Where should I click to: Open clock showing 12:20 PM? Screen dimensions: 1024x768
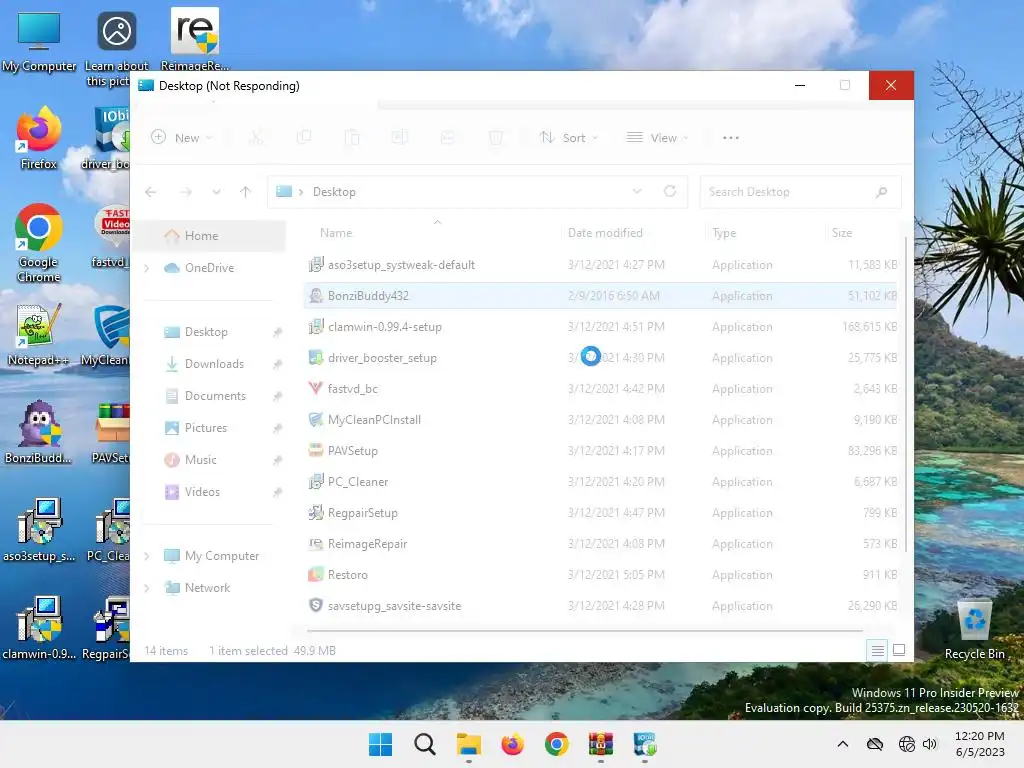coord(980,744)
